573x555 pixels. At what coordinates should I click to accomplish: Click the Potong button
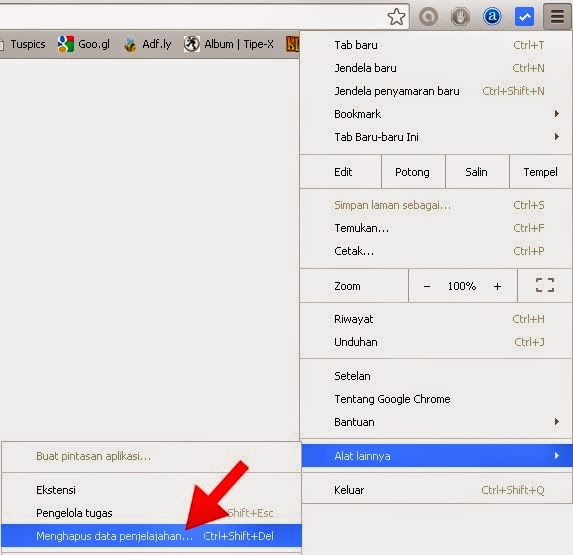[x=413, y=172]
